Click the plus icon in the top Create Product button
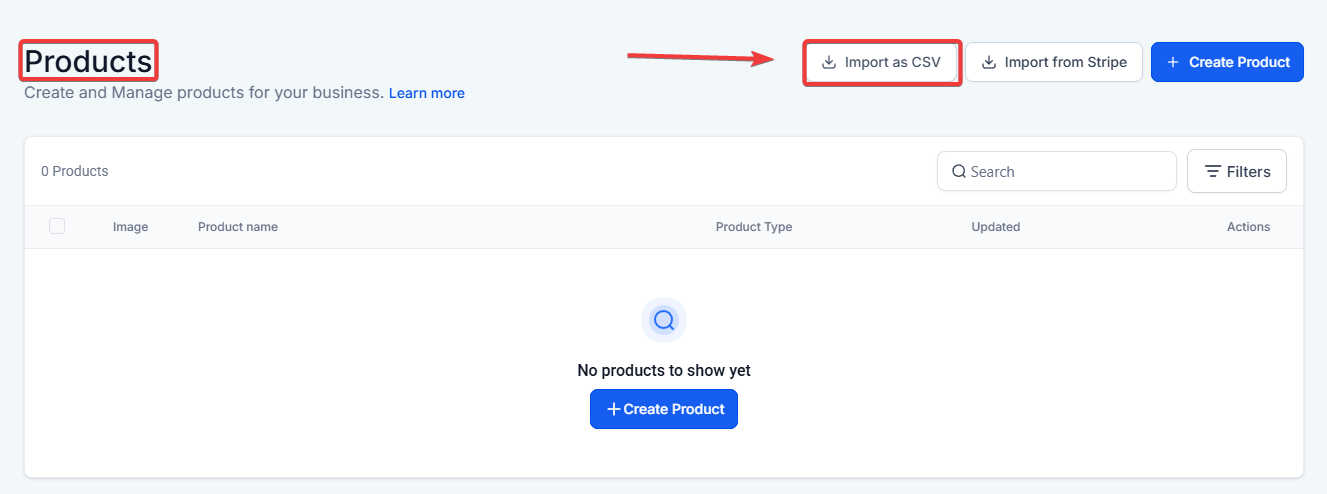Viewport: 1327px width, 494px height. 1173,62
